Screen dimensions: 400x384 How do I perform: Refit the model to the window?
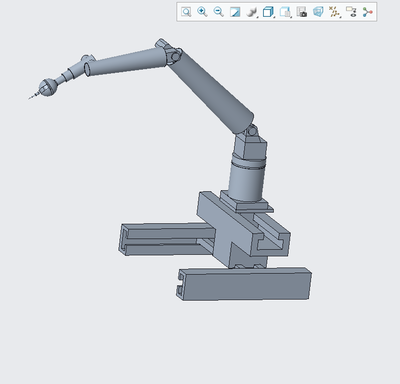(186, 12)
